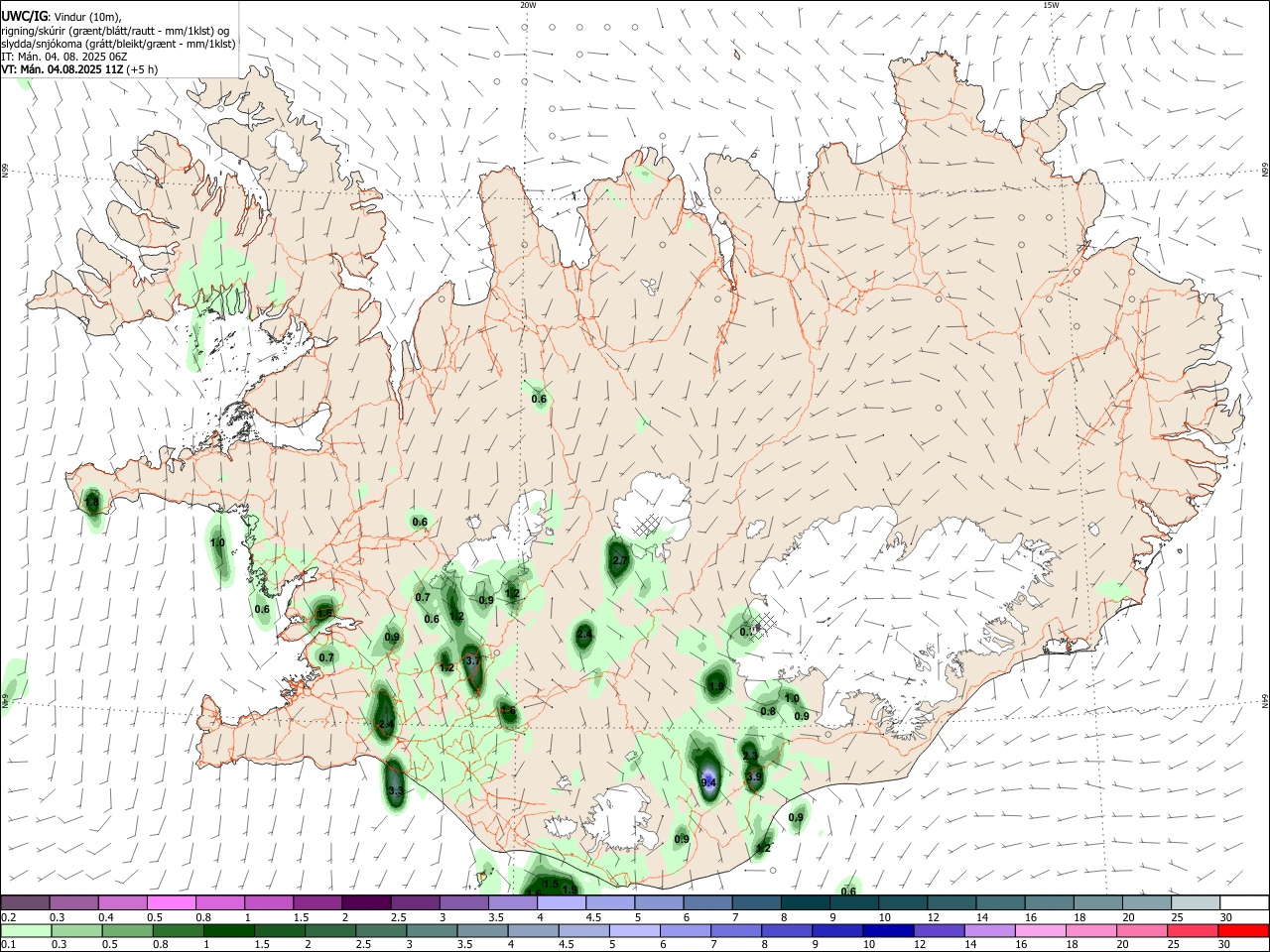Click the 'Vindur (10m)' header text

pyautogui.click(x=87, y=17)
